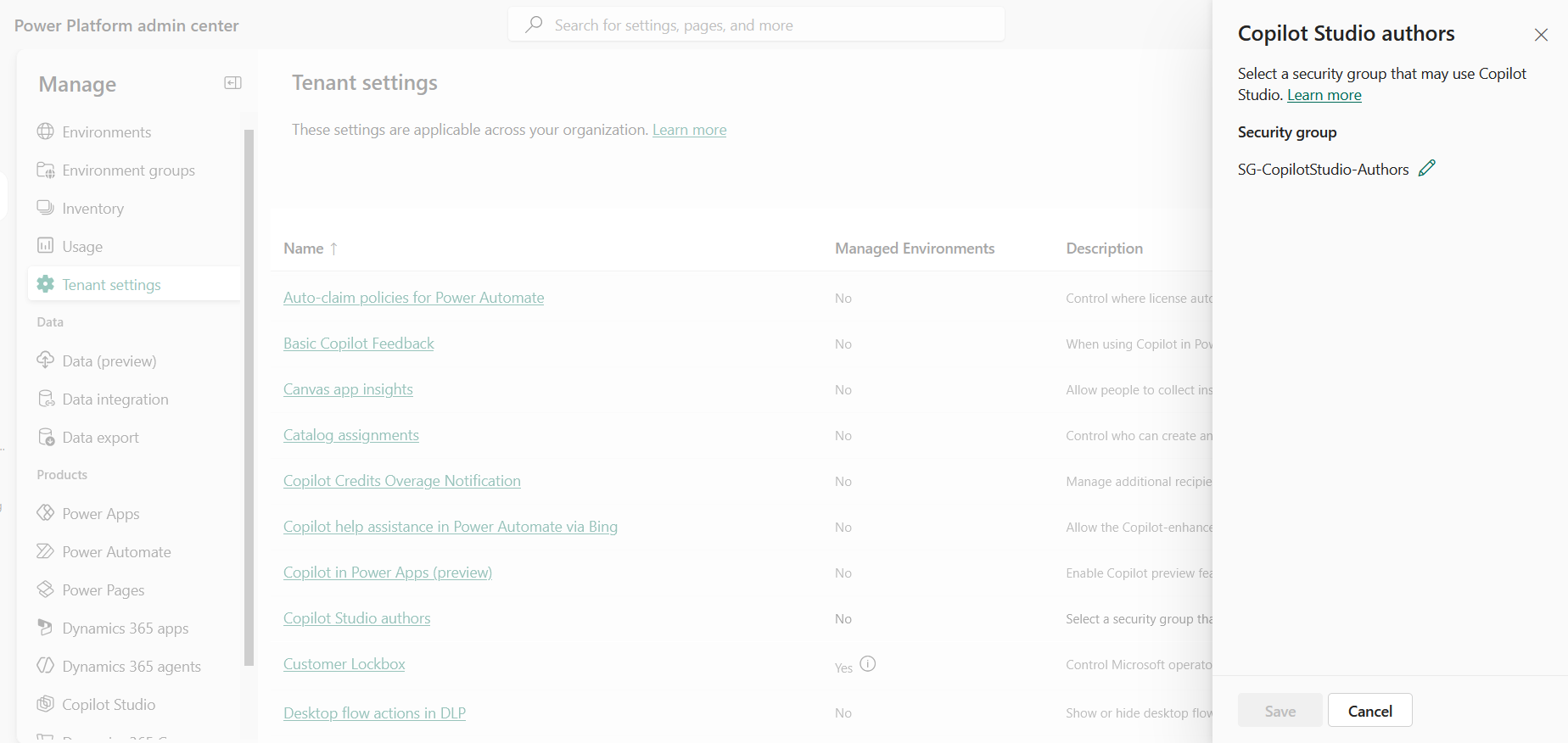Image resolution: width=1568 pixels, height=743 pixels.
Task: Open the Copilot Studio authors setting link
Action: pyautogui.click(x=357, y=618)
